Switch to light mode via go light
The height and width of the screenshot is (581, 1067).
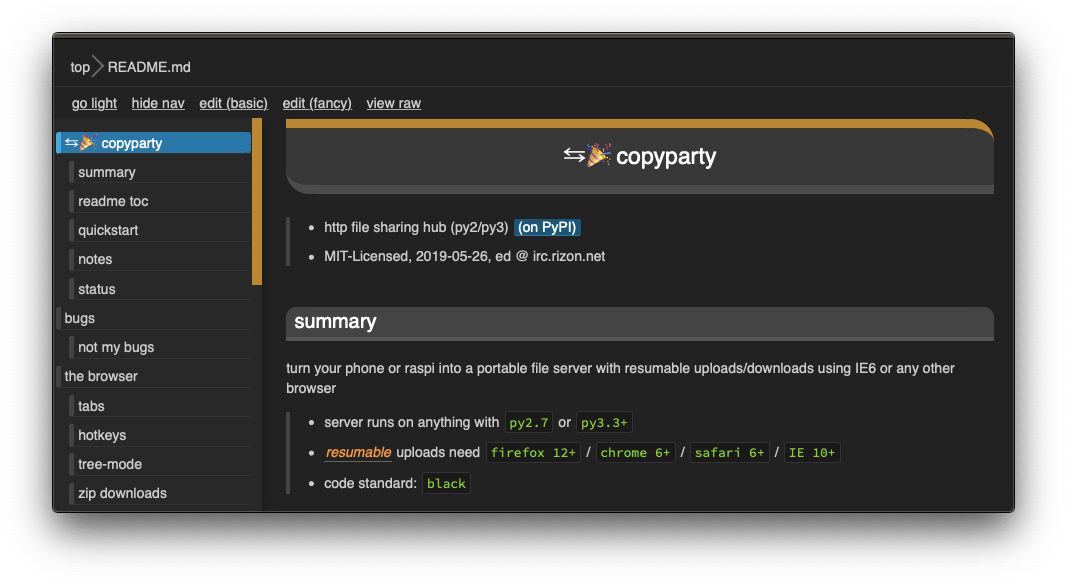click(x=93, y=103)
